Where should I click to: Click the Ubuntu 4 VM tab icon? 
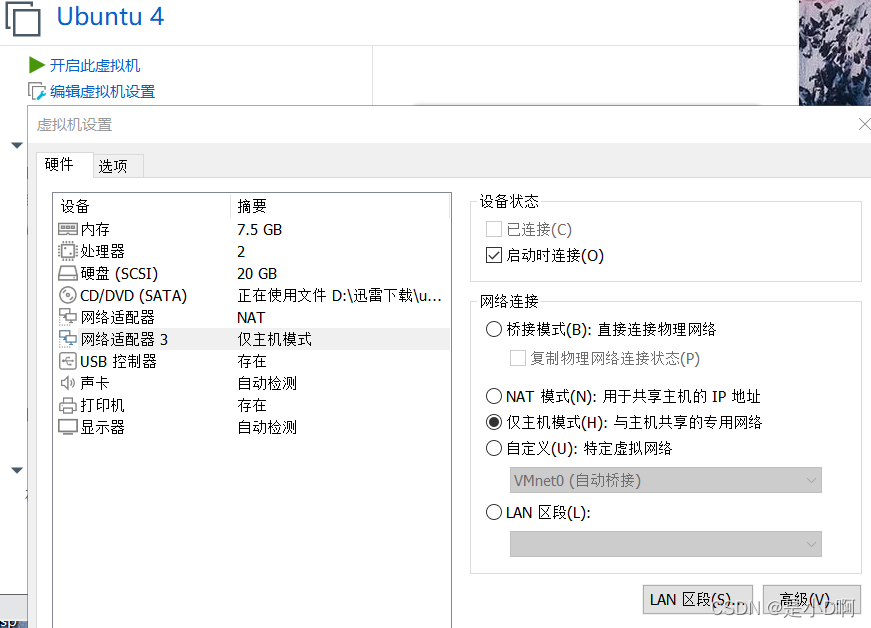point(23,18)
